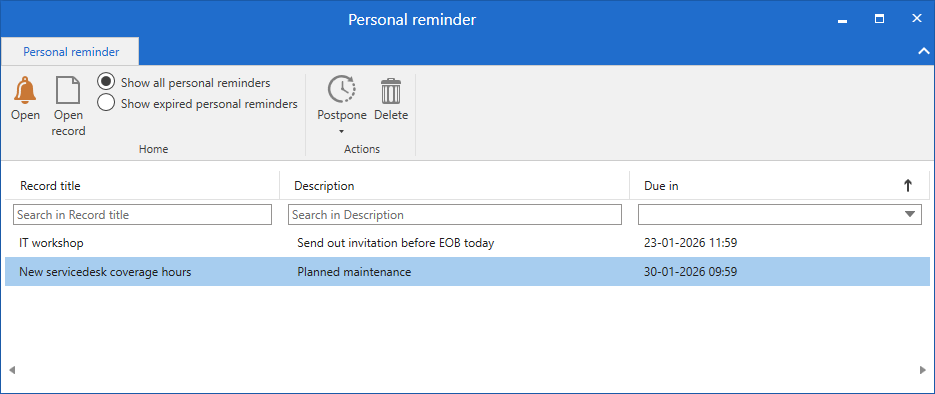Sort by Due in column header
The image size is (935, 394).
661,186
